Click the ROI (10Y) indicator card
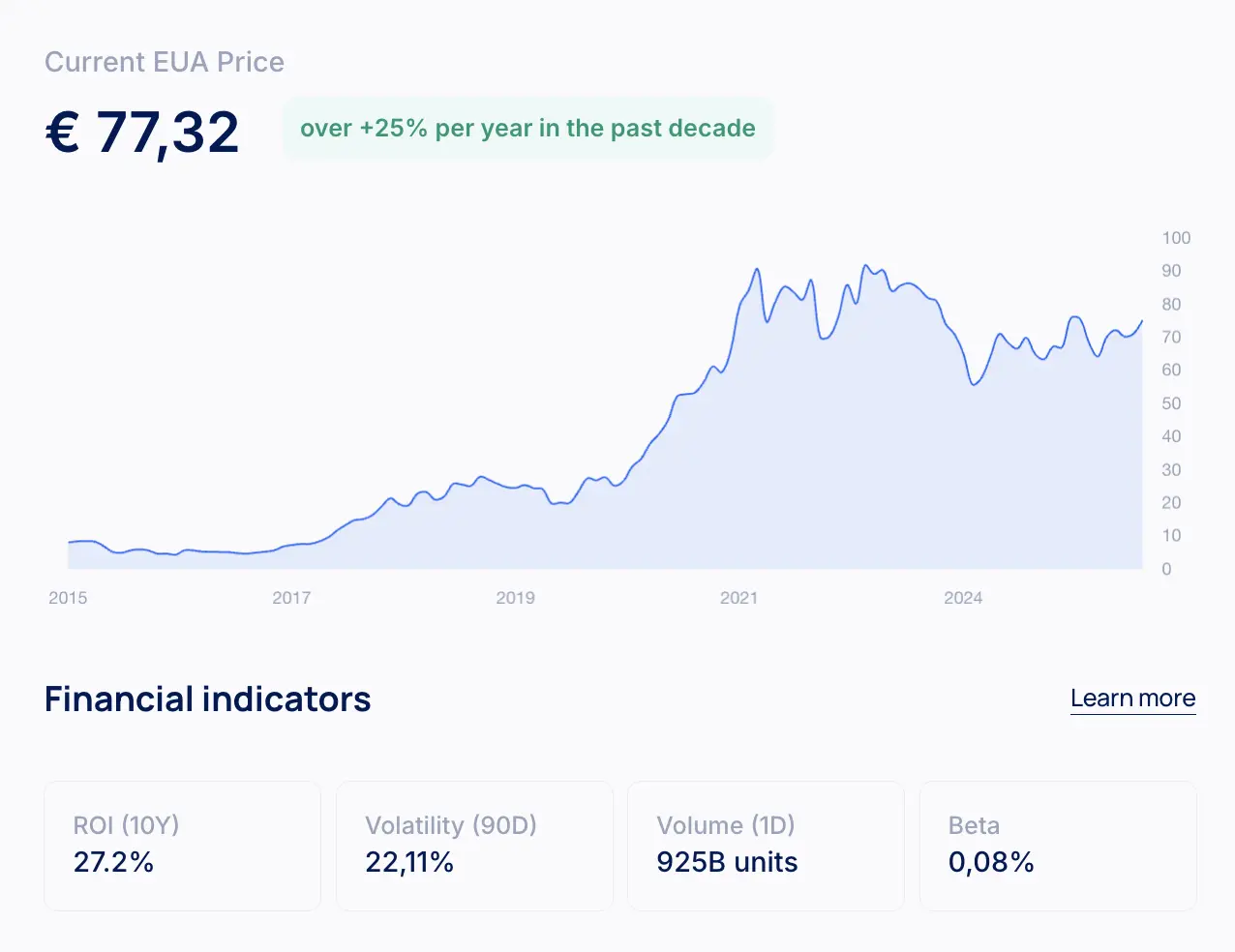The height and width of the screenshot is (952, 1235). 182,846
